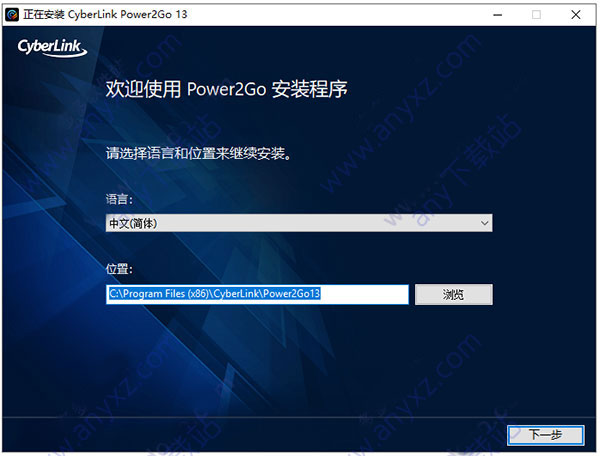Viewport: 600px width, 456px height.
Task: Click the install location path field
Action: point(257,294)
